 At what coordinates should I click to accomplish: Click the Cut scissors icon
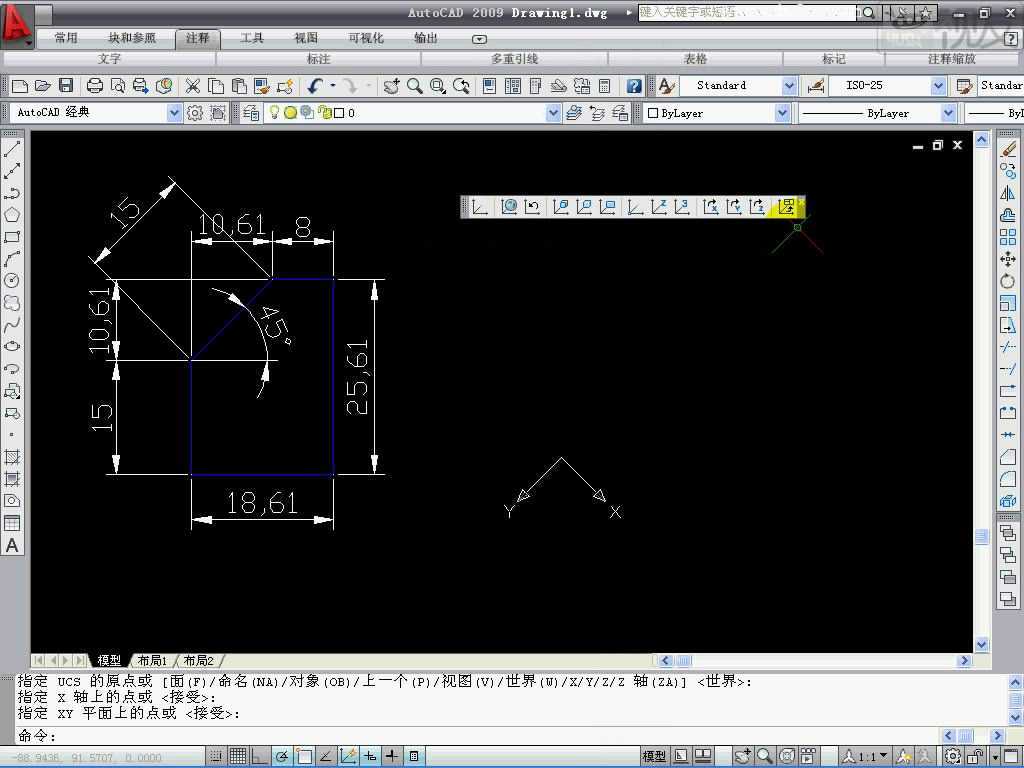click(x=193, y=86)
